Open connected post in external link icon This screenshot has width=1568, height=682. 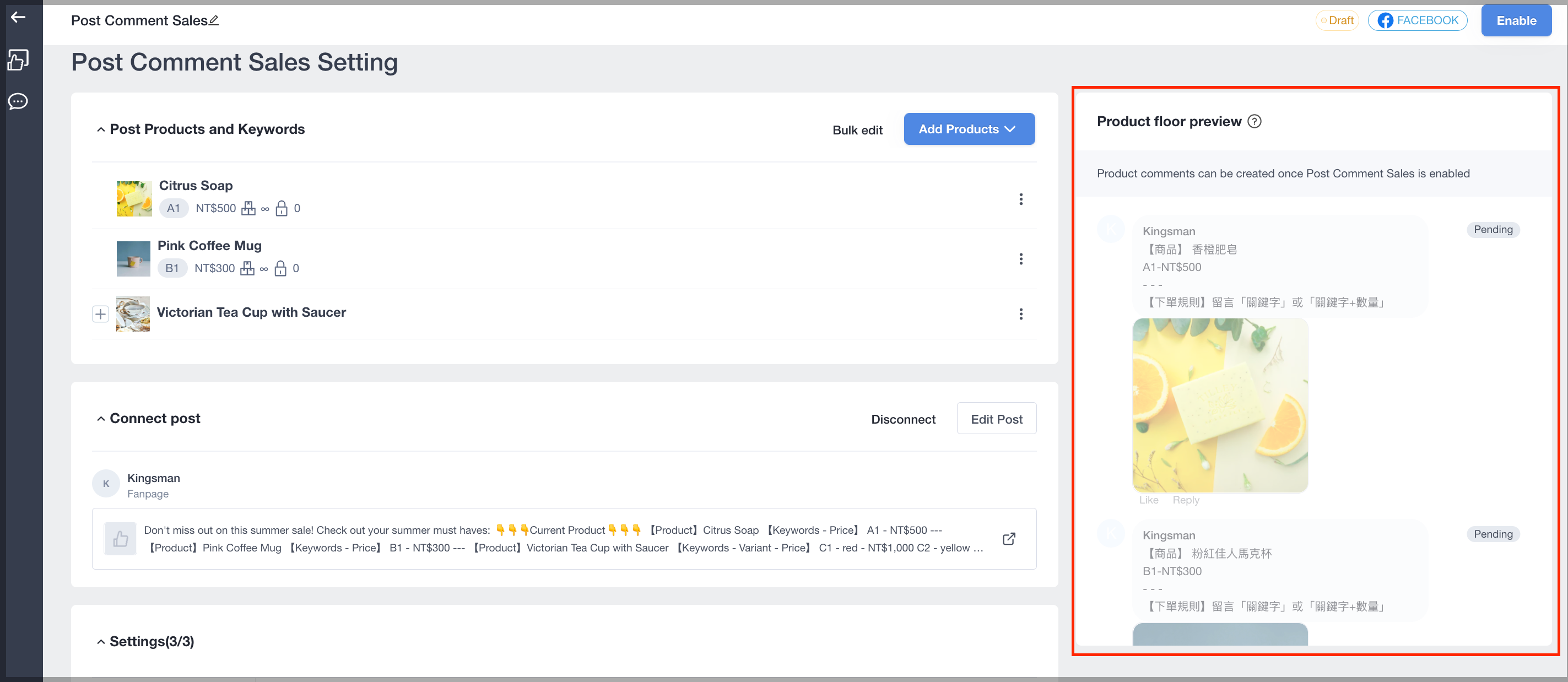coord(1009,539)
